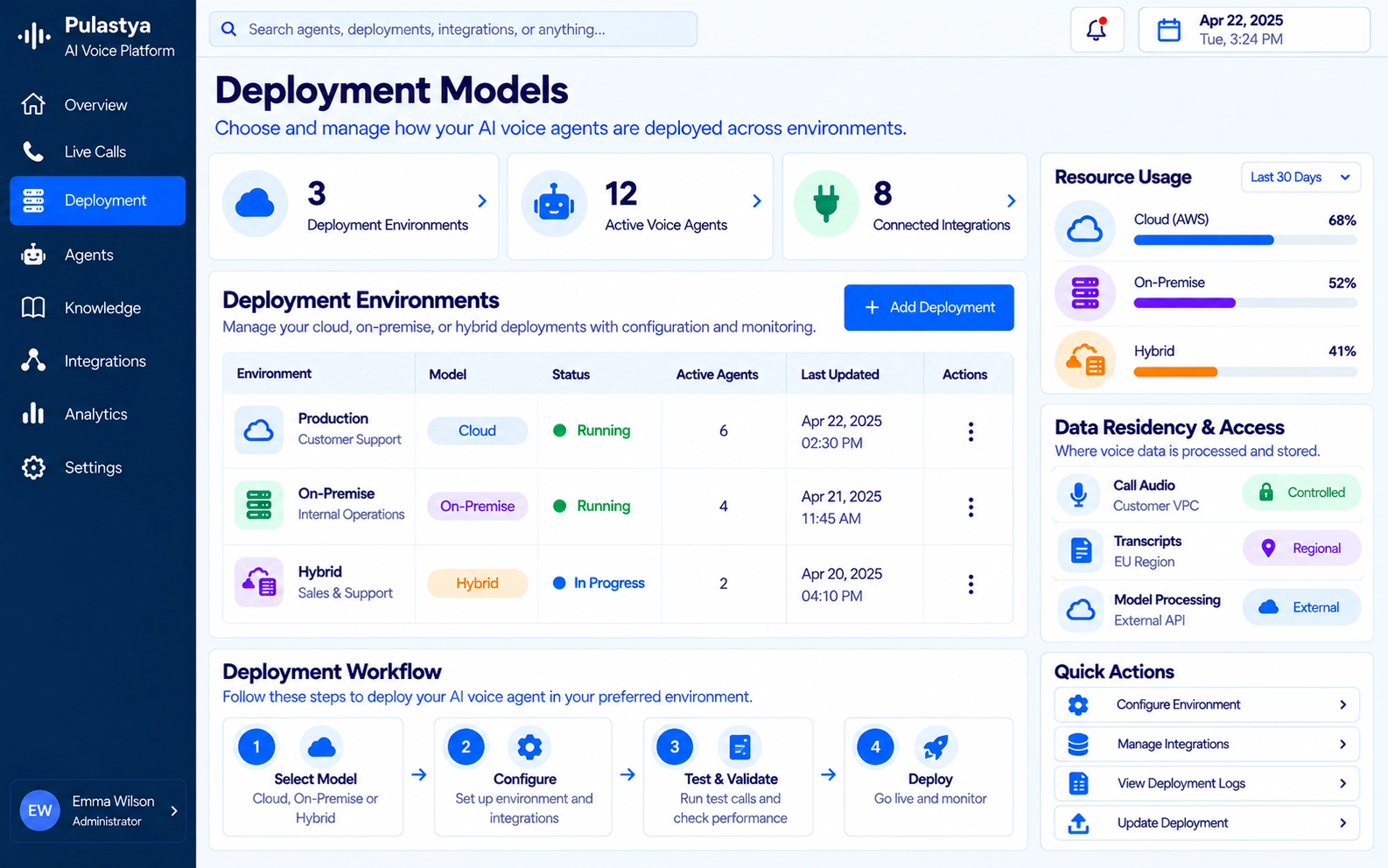This screenshot has width=1388, height=868.
Task: Click the Hybrid row environment icon
Action: [259, 582]
